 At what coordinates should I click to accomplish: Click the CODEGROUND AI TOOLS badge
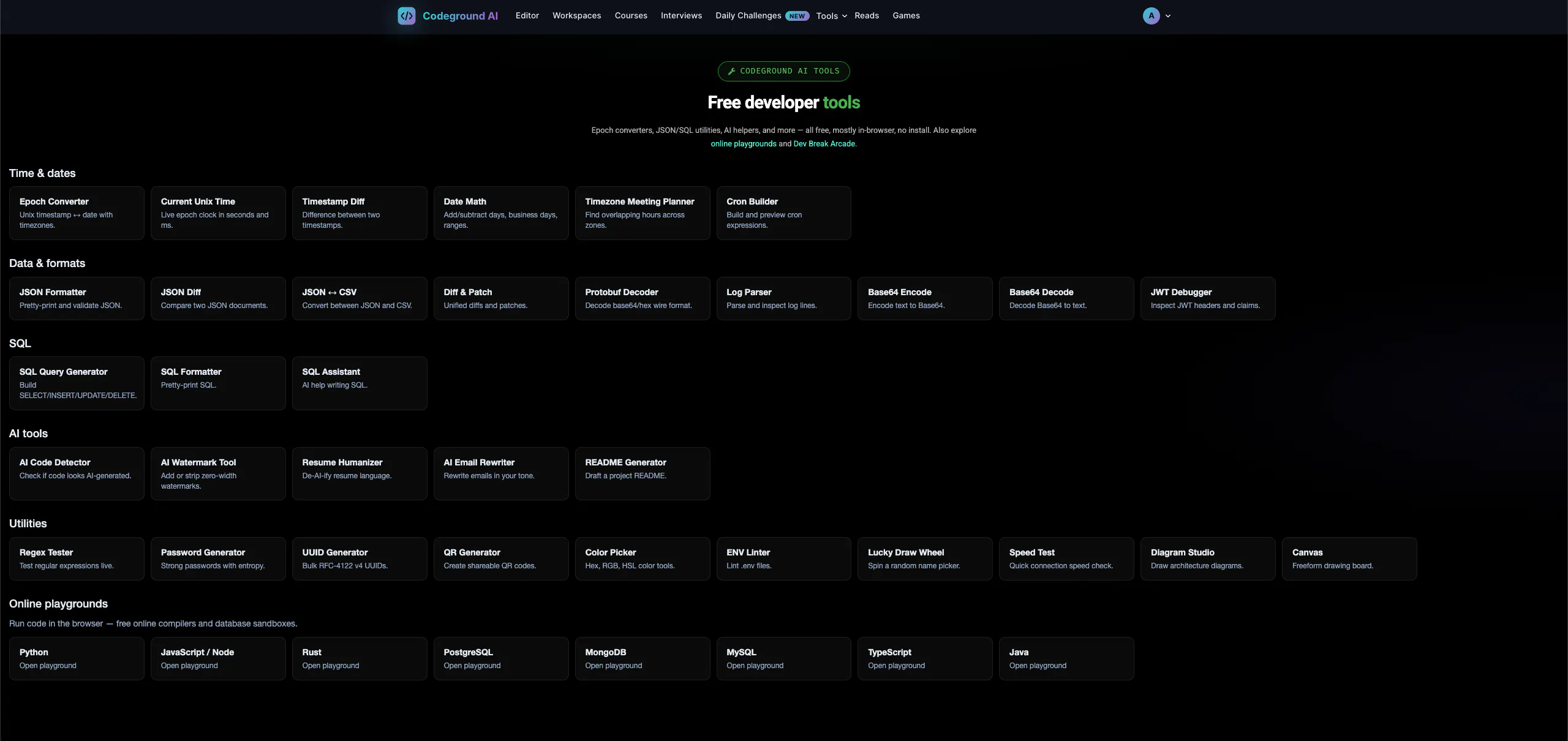coord(783,71)
